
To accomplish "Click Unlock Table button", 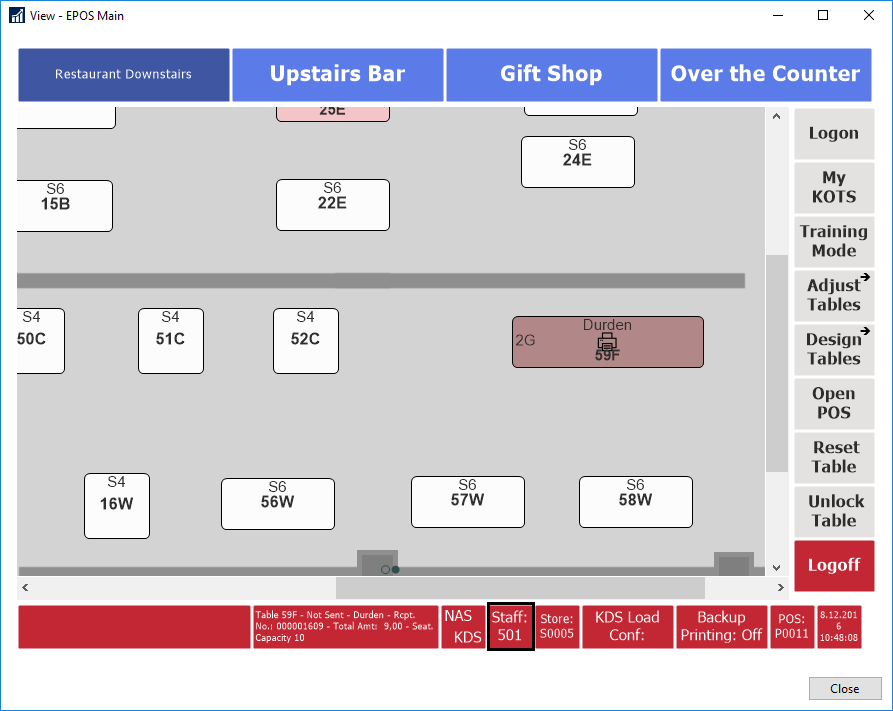I will coord(834,512).
